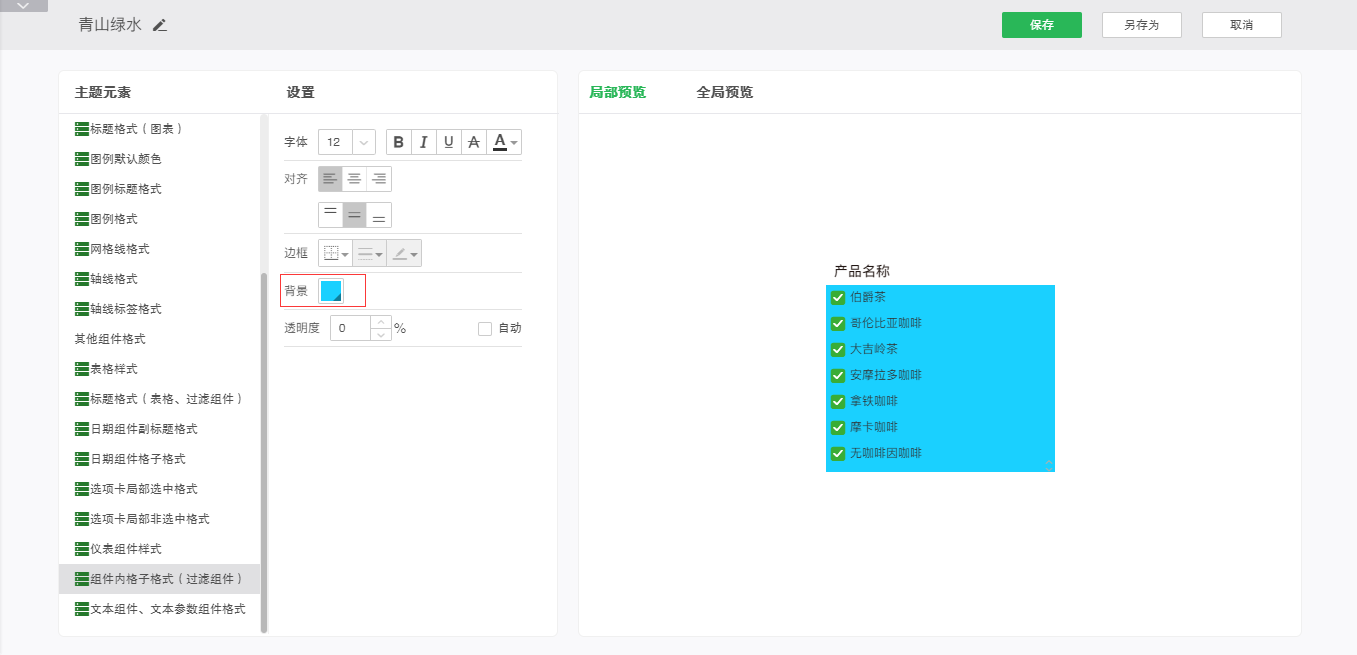Open the blue 背景 color swatch
Screen dimensions: 1357x655
(x=331, y=291)
